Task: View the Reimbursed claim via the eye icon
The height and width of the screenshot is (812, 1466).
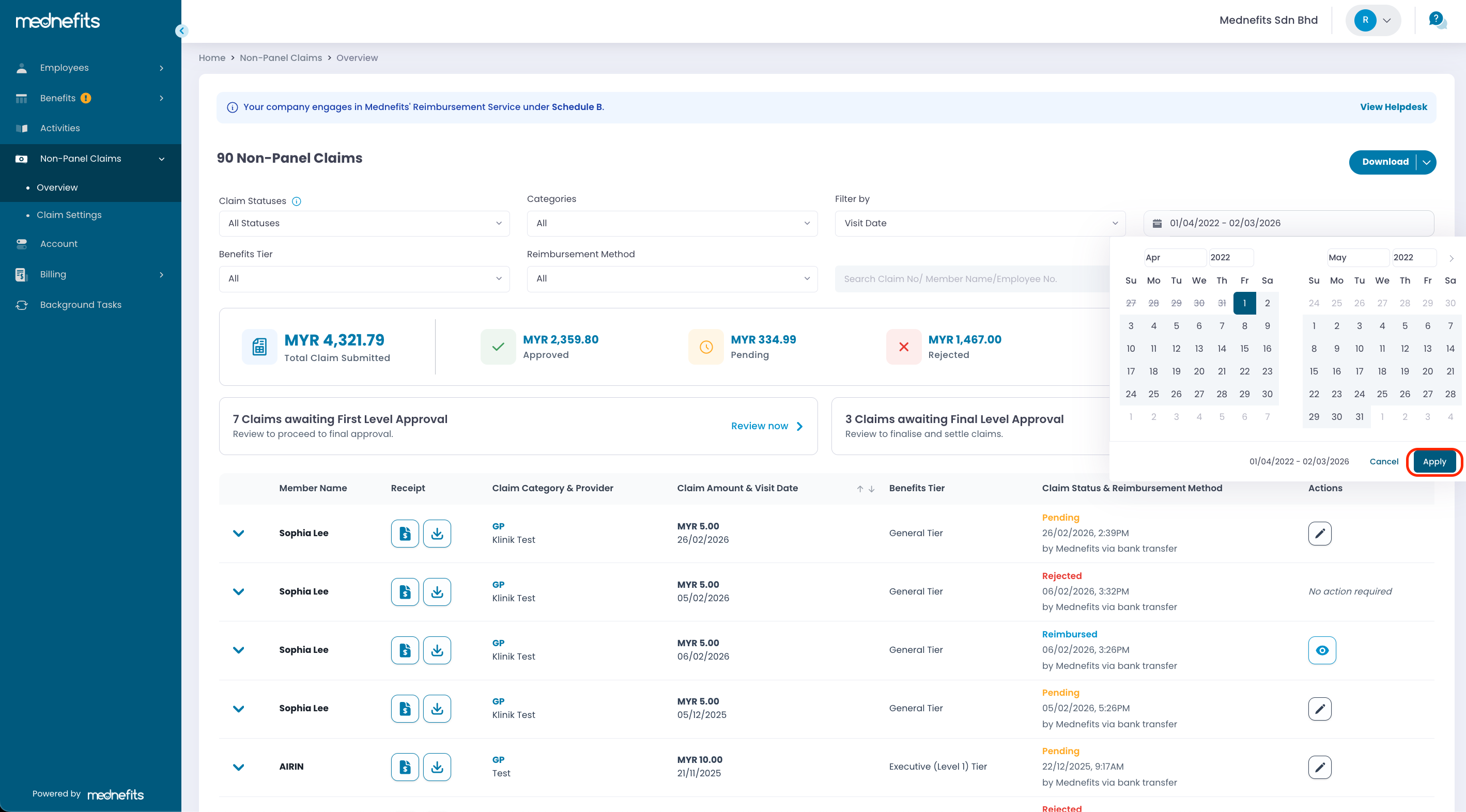Action: (x=1321, y=650)
